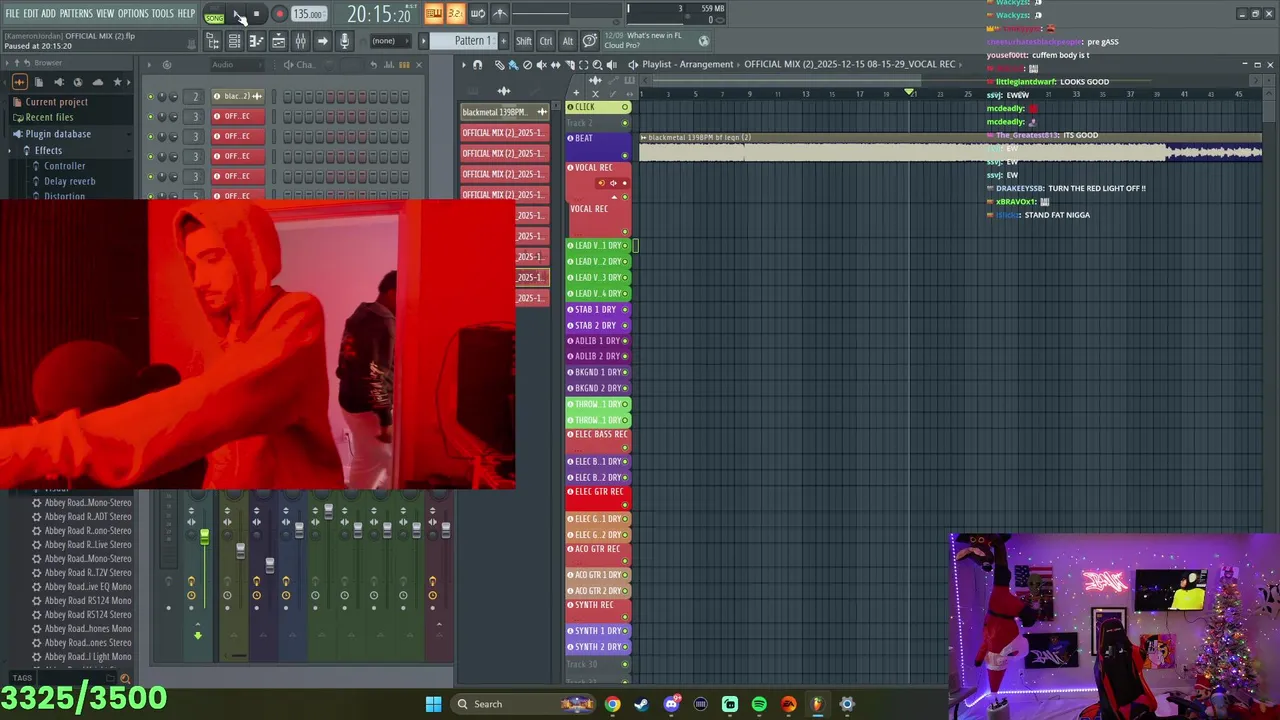Open the OPTIONS menu
Screen dimensions: 1280x720
point(132,13)
